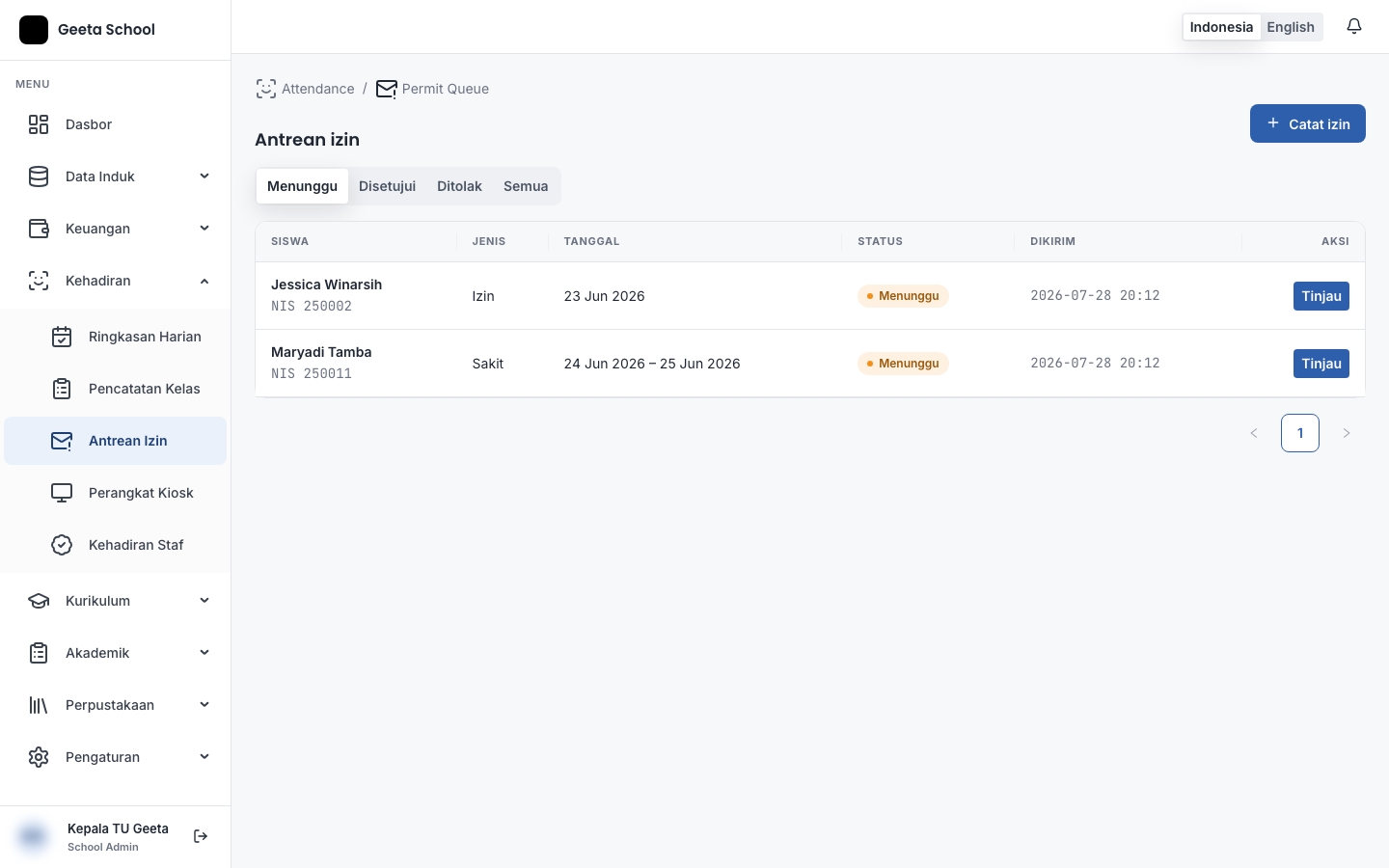Expand the Keuangan menu chevron
Viewport: 1389px width, 868px height.
tap(204, 229)
